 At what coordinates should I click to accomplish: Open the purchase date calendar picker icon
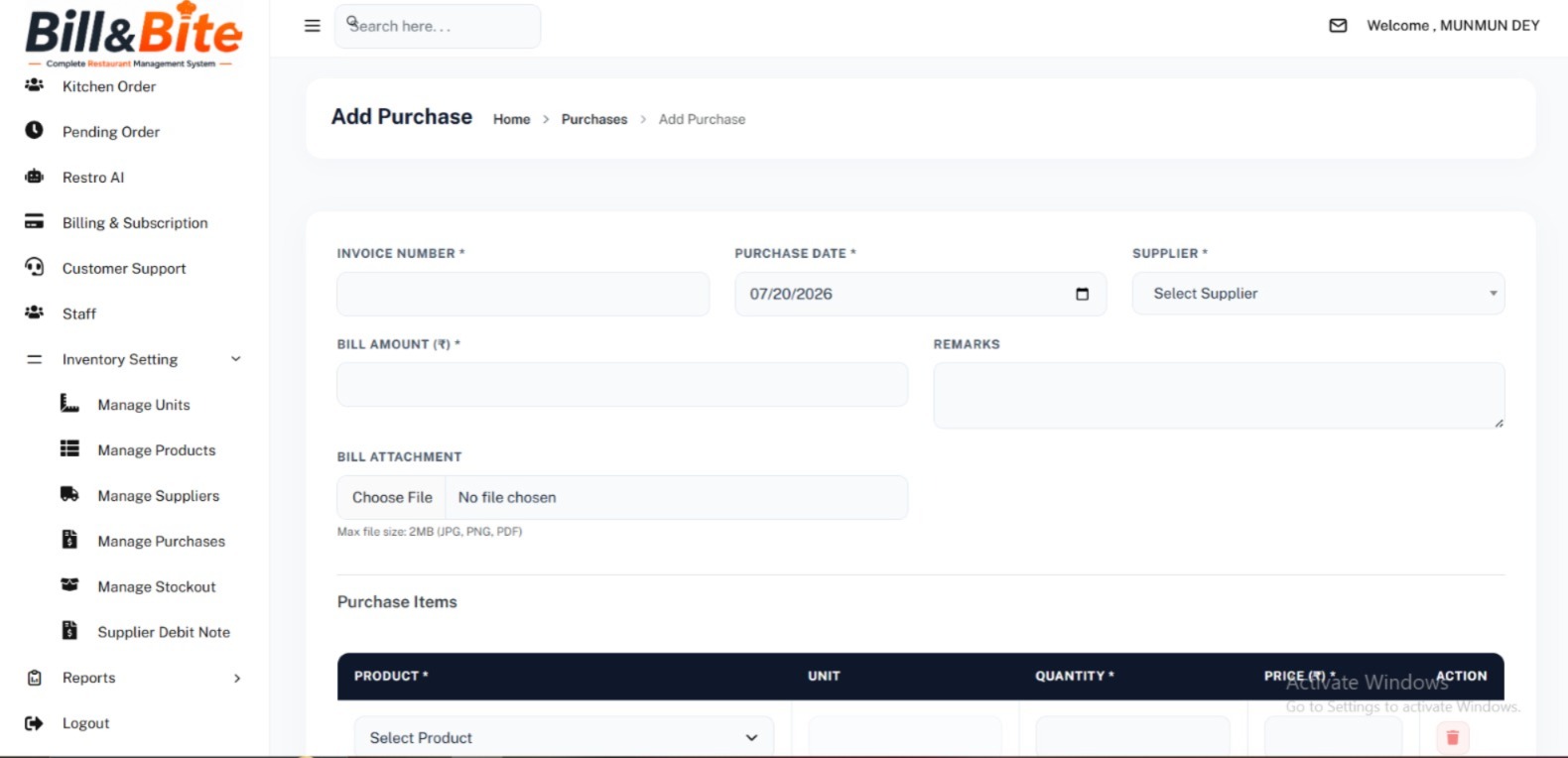(1082, 294)
